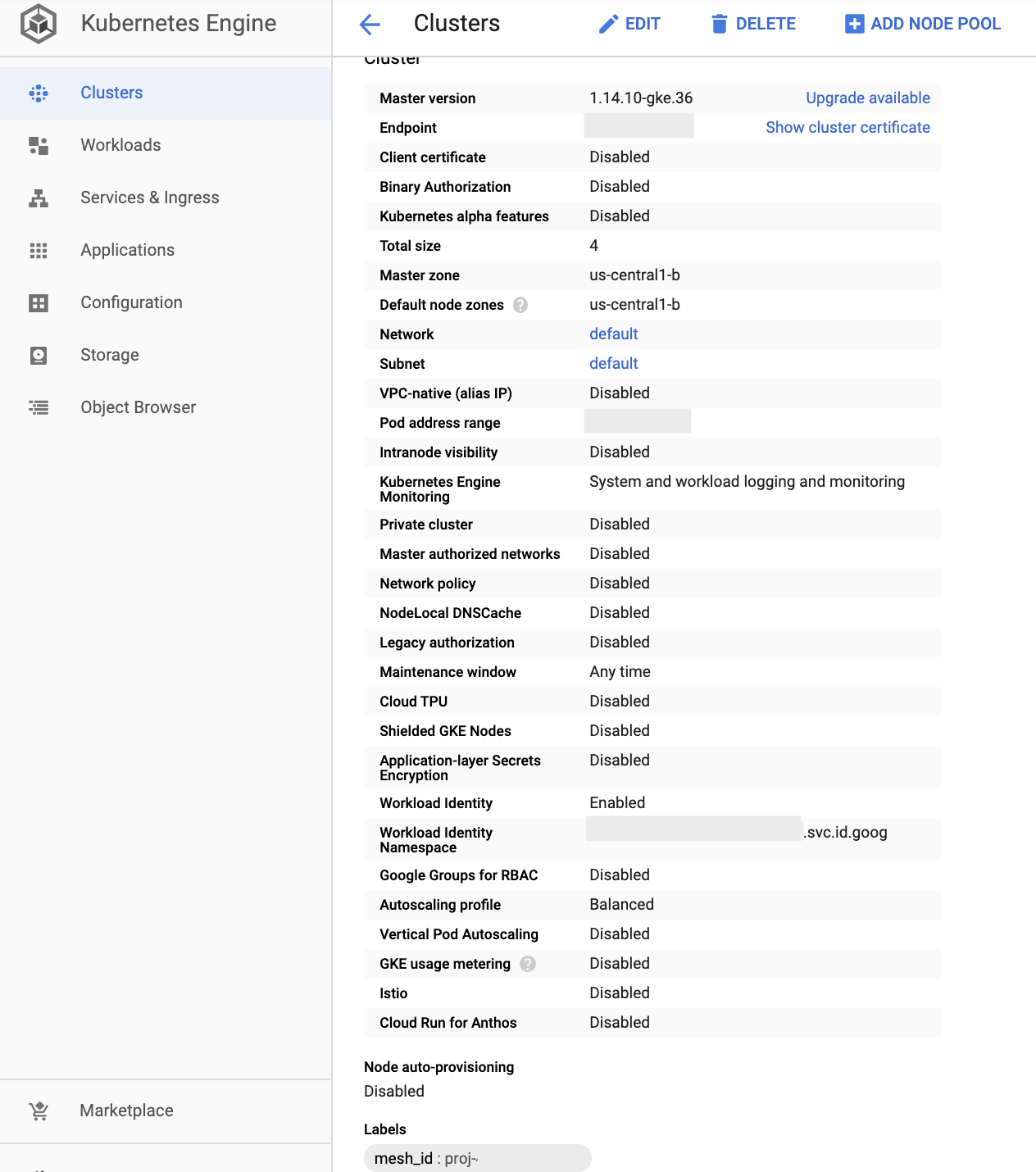
Task: Open the Storage section
Action: point(166,355)
